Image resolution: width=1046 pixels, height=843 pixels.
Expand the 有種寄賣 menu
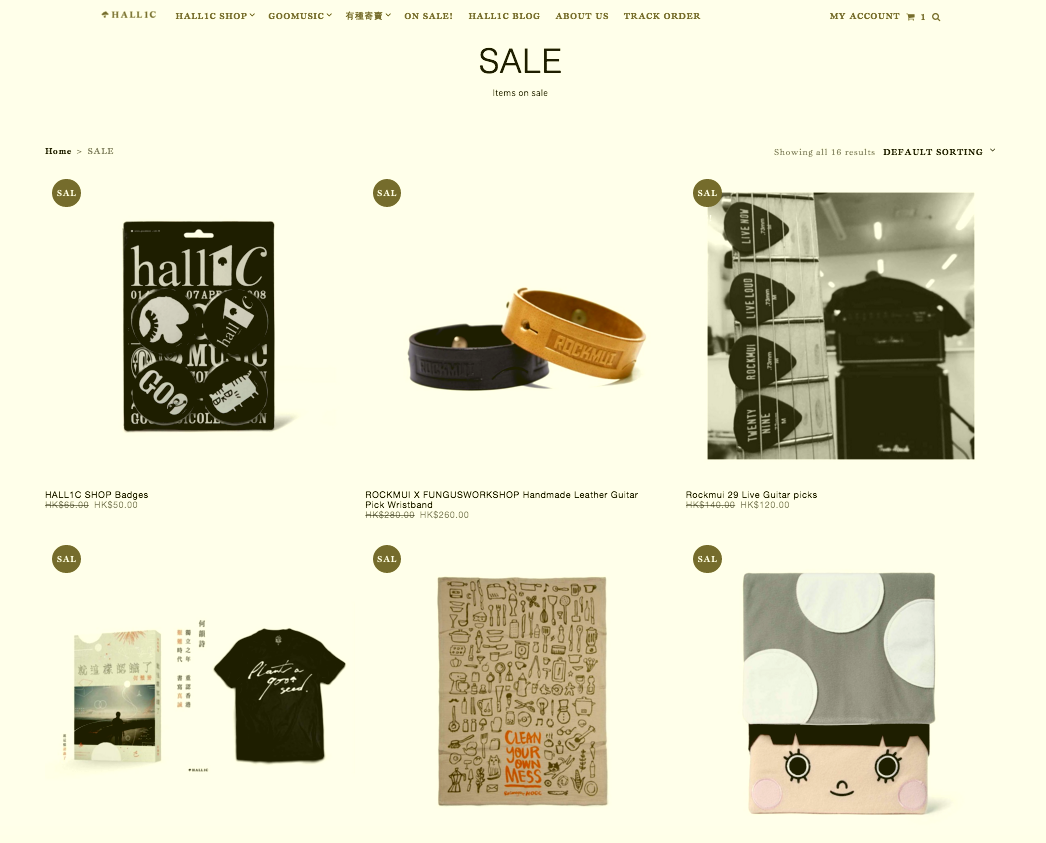point(368,16)
